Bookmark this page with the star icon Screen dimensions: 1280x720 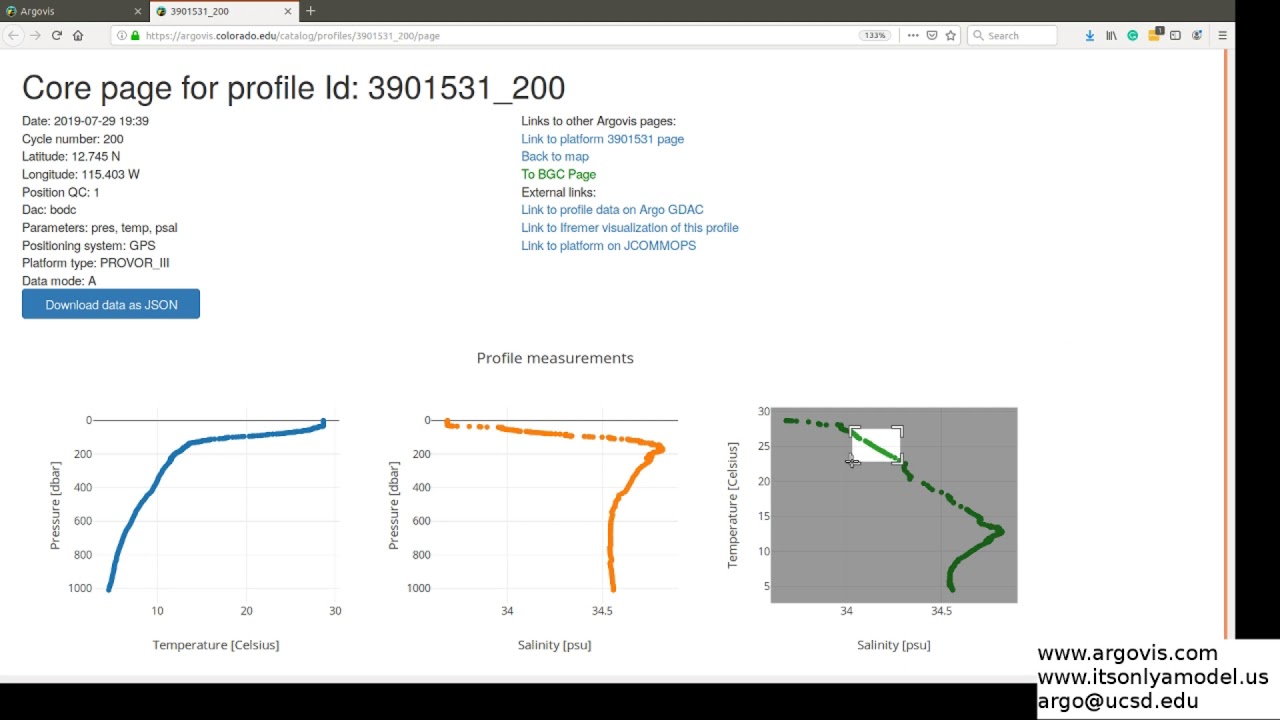[x=951, y=35]
